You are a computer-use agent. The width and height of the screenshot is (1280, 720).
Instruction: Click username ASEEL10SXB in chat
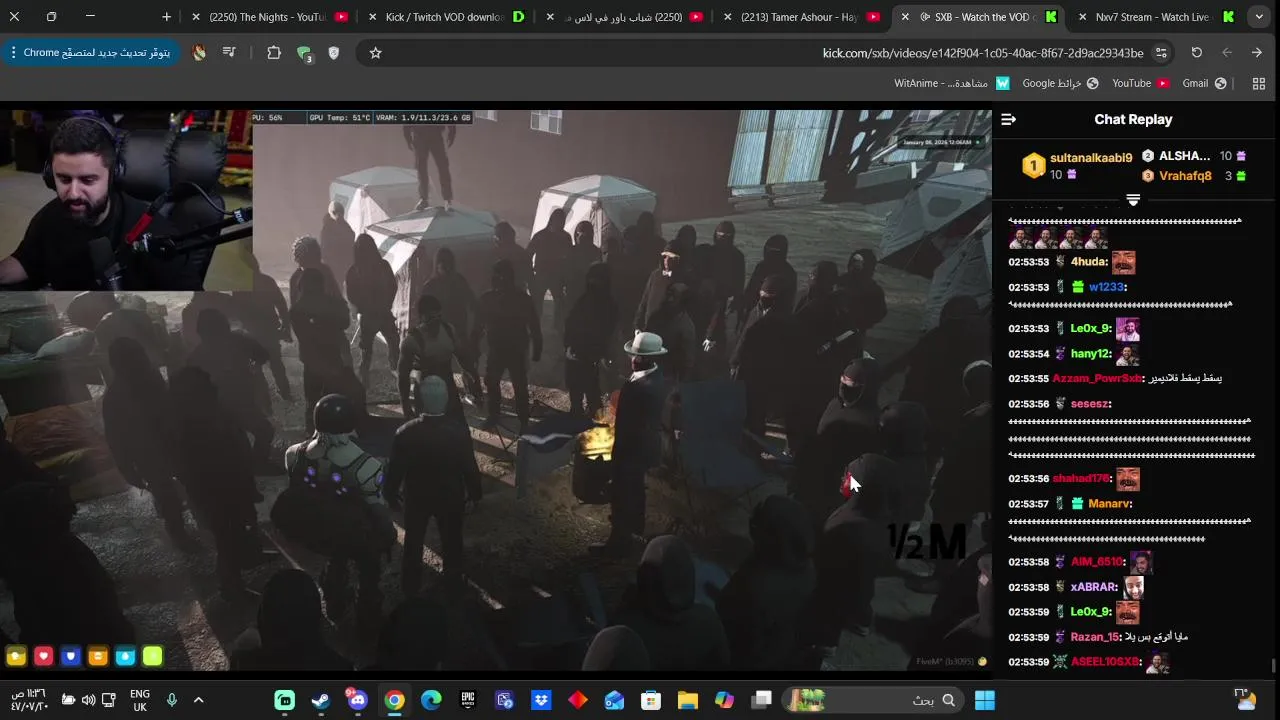click(x=1105, y=662)
